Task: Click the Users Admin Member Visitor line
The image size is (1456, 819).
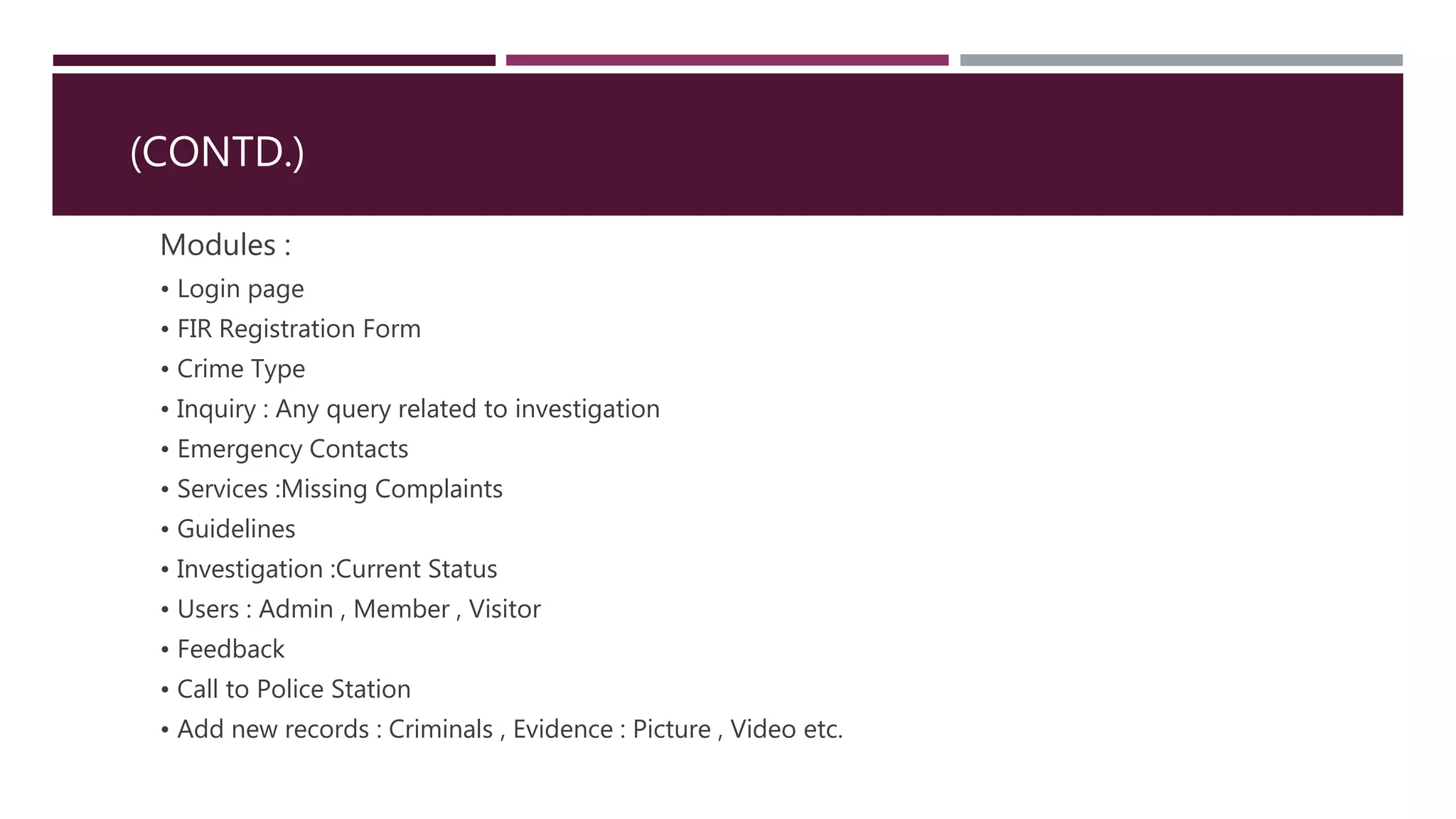Action: [x=350, y=609]
